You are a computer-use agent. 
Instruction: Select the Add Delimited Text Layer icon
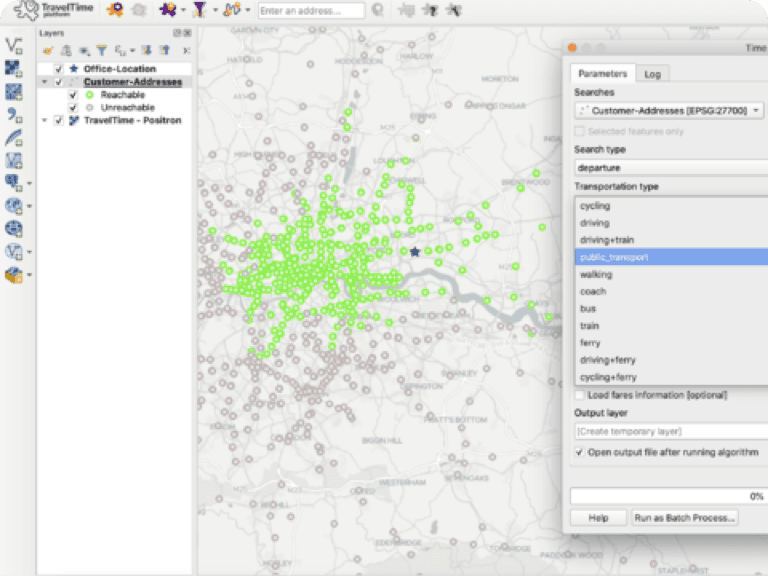coord(14,115)
